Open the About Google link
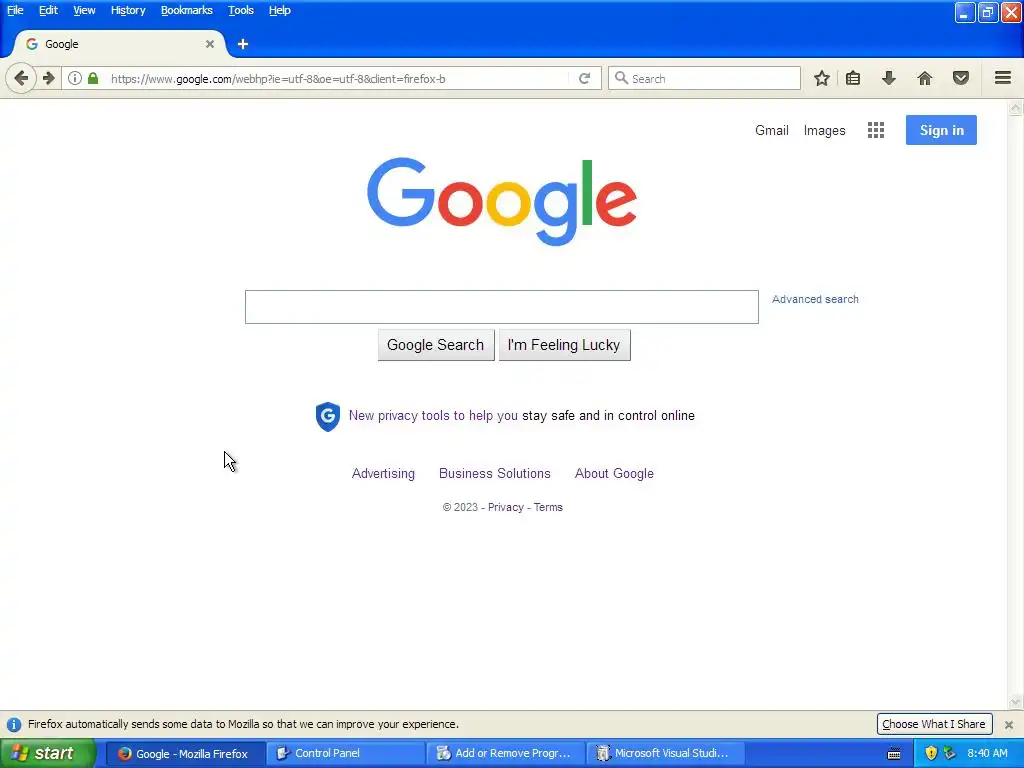This screenshot has width=1024, height=768. [614, 473]
